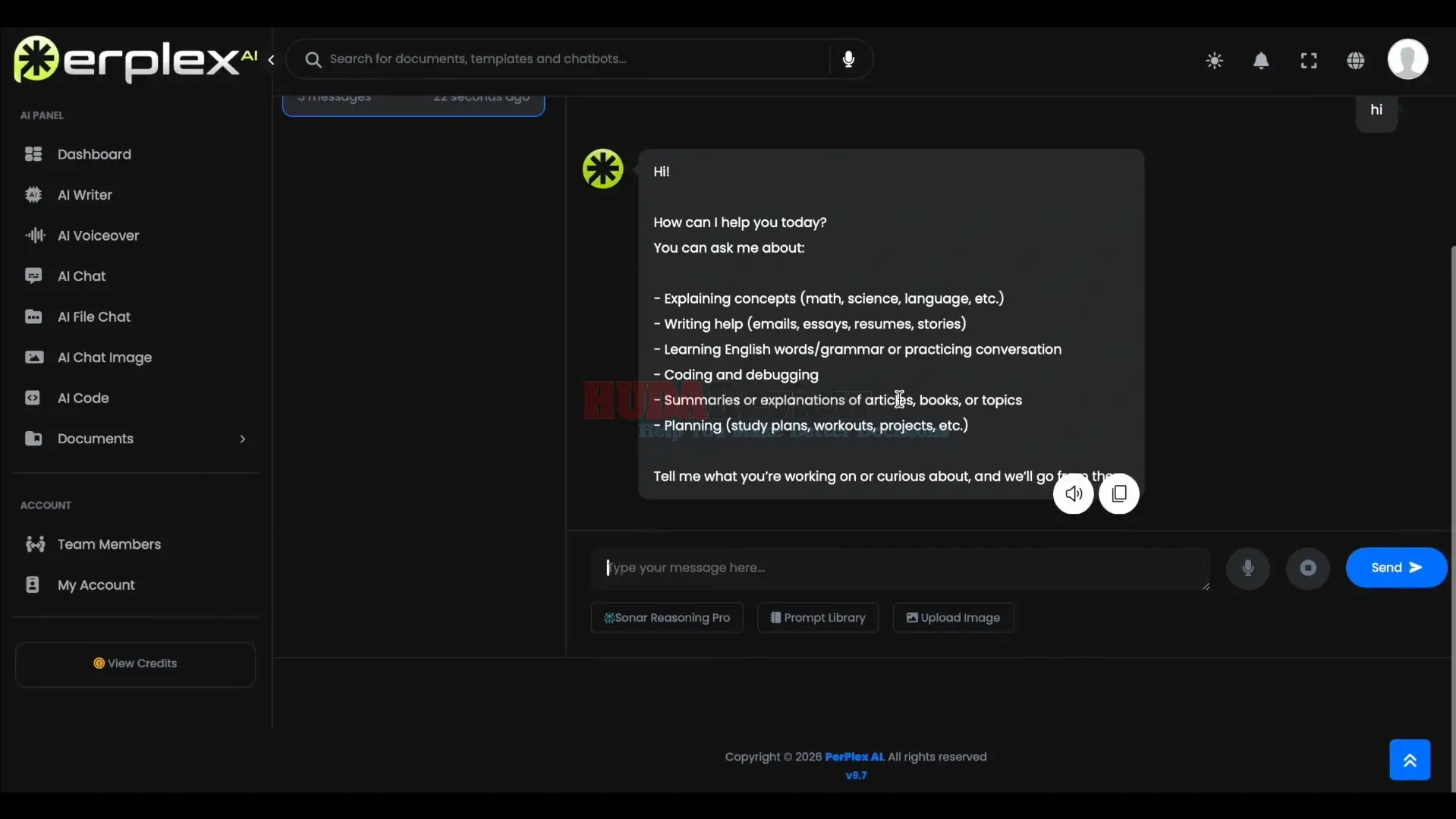The image size is (1456, 819).
Task: Click the Team Members people icon
Action: coord(35,544)
